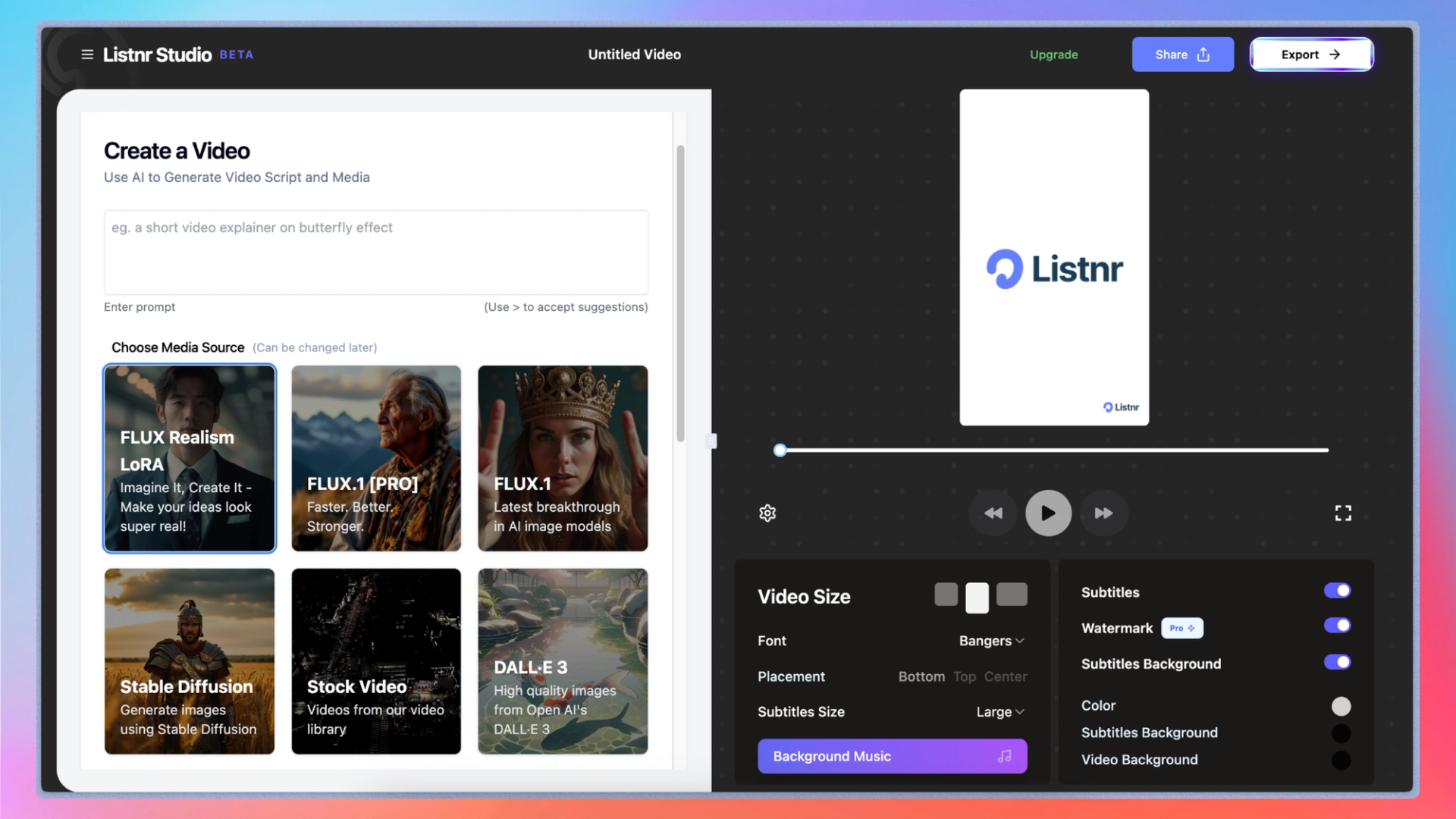Select the square video size icon
Image resolution: width=1456 pixels, height=819 pixels.
pos(946,595)
